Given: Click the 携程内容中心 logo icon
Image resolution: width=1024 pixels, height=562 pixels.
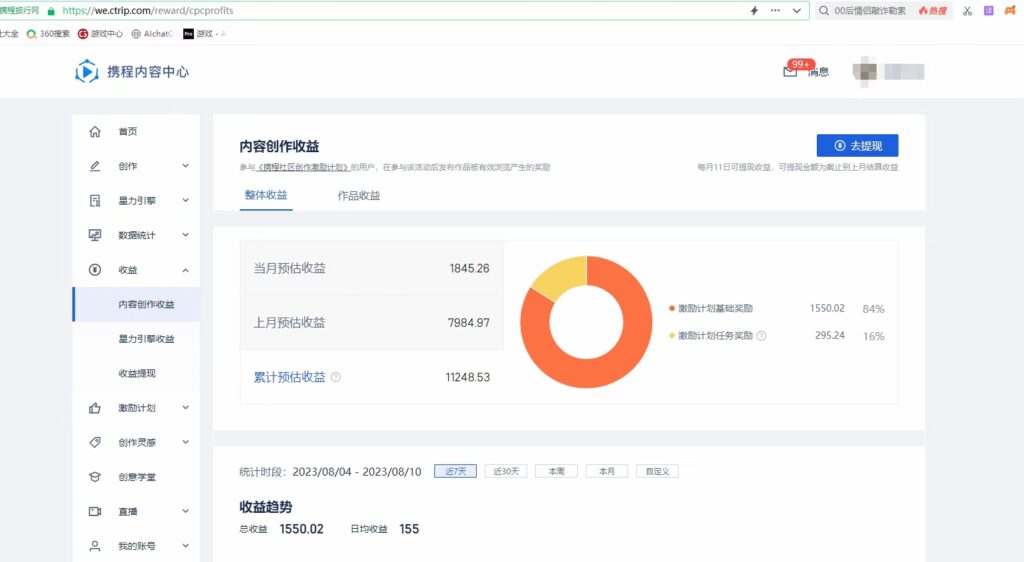Looking at the screenshot, I should point(87,71).
